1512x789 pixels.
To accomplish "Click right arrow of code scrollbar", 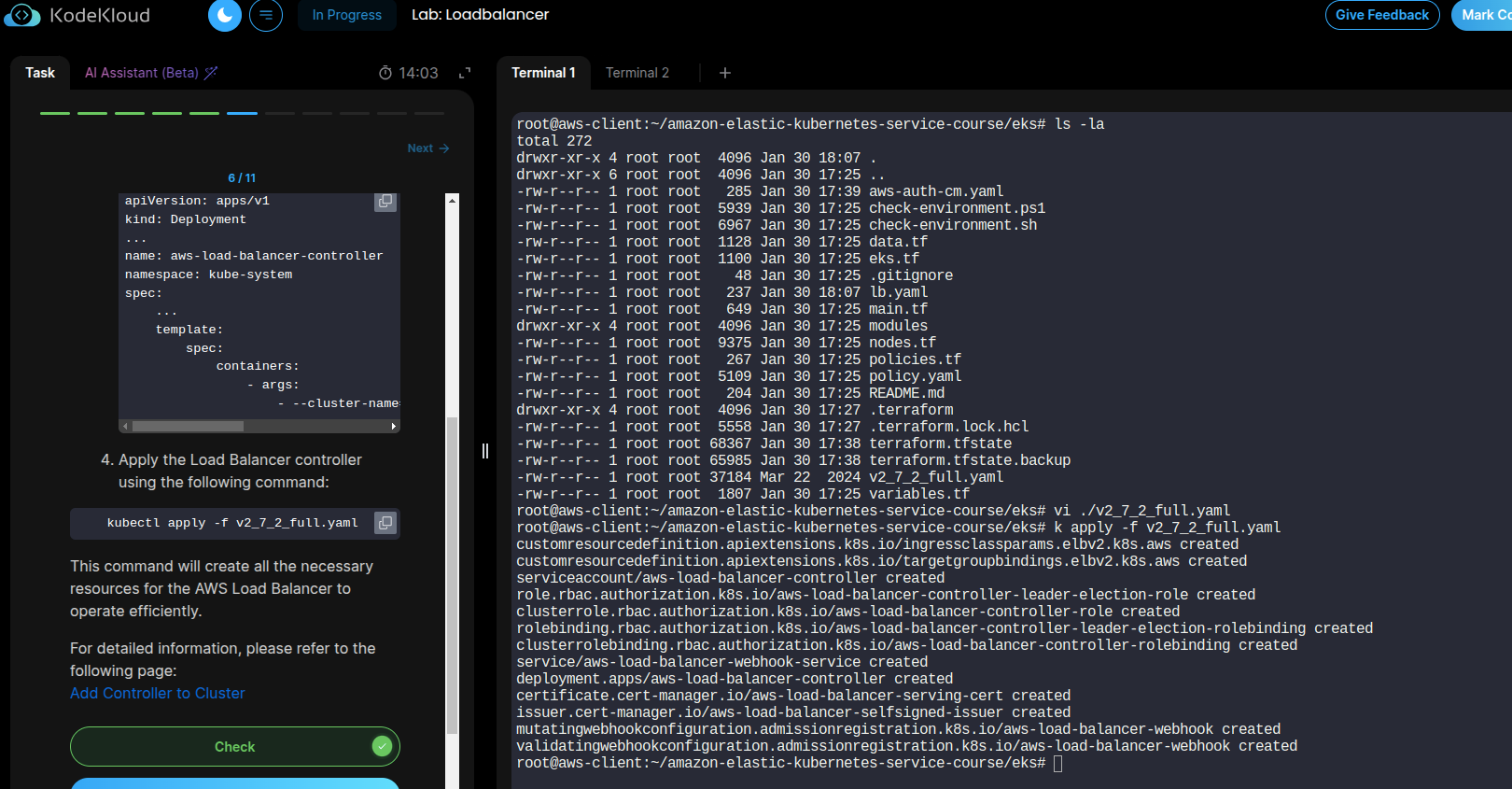I will (x=394, y=426).
